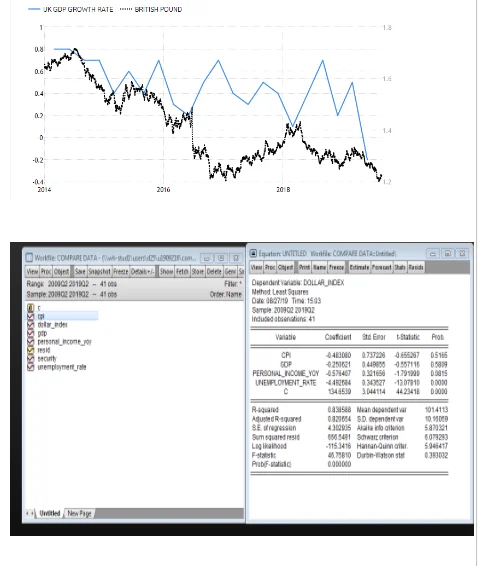Open the View menu in Workfile toolbar

(x=32, y=271)
